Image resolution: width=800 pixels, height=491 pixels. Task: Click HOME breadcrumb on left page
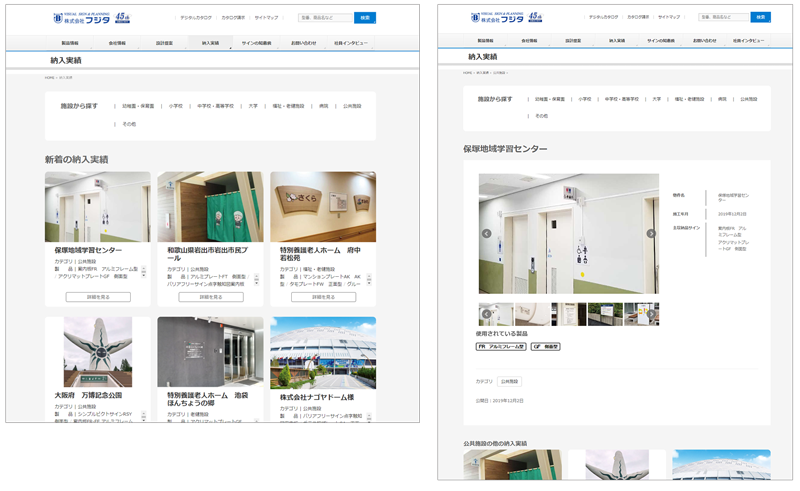tap(49, 78)
